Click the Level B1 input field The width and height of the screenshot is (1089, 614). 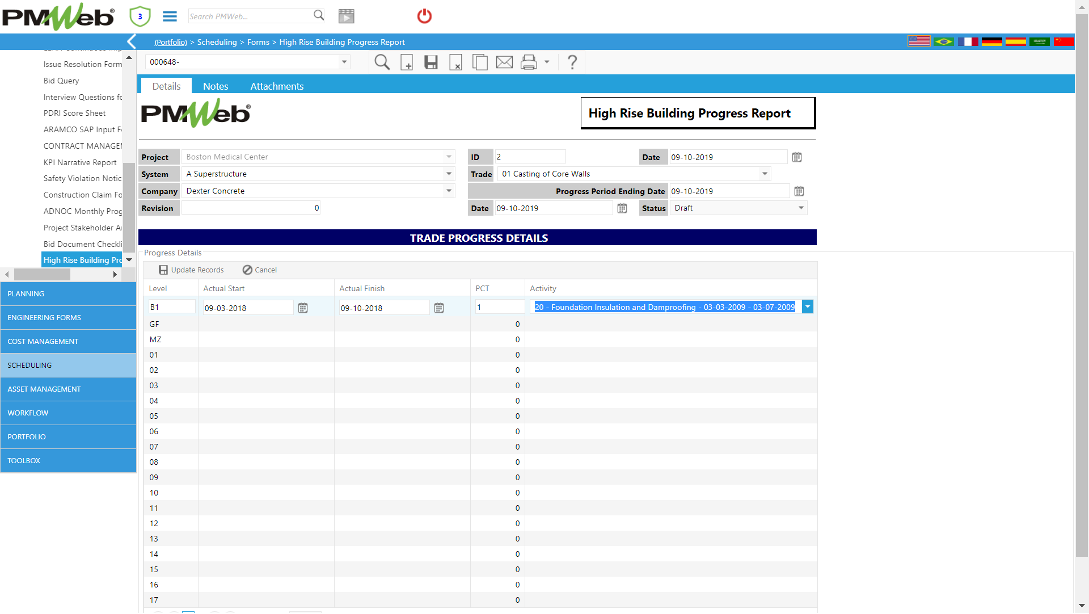pos(172,307)
